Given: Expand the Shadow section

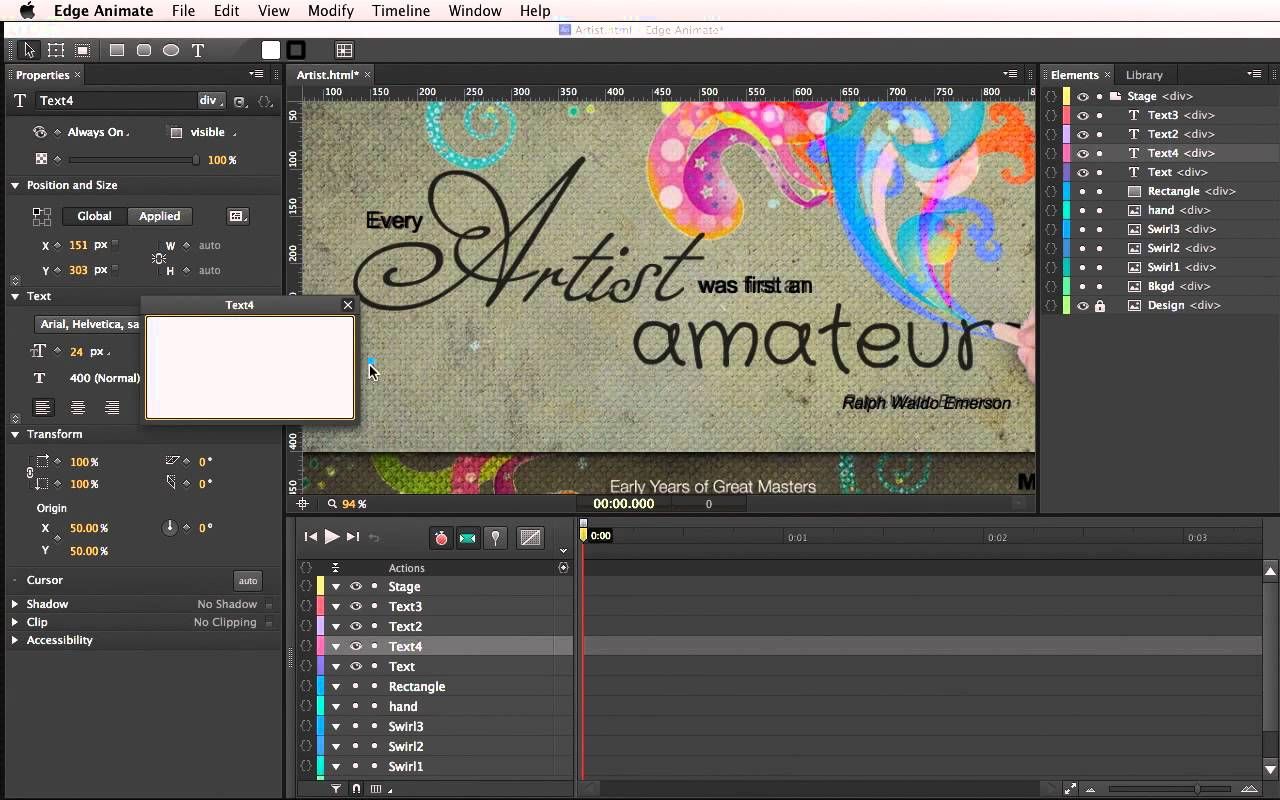Looking at the screenshot, I should [x=15, y=604].
